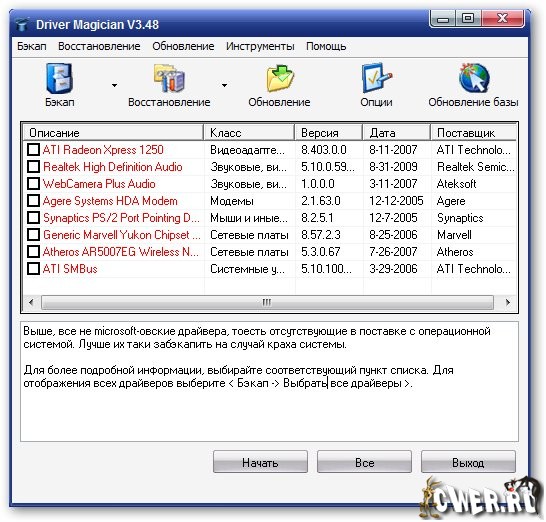Tick the Realtek High Definition Audio checkbox

(33, 167)
